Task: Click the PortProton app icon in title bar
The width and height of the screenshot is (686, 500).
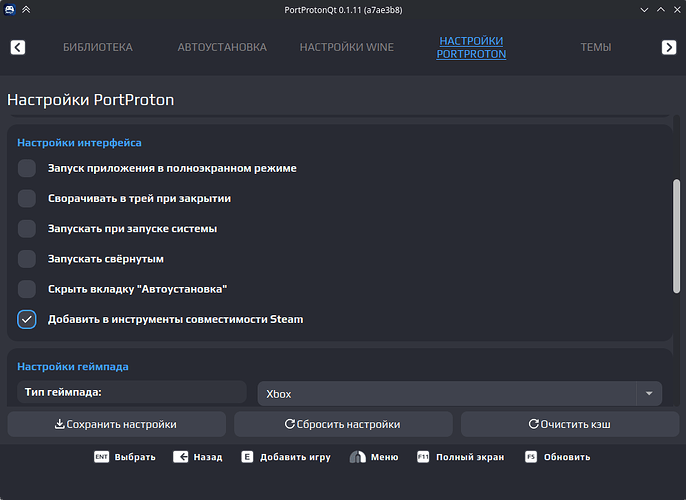Action: pyautogui.click(x=10, y=10)
